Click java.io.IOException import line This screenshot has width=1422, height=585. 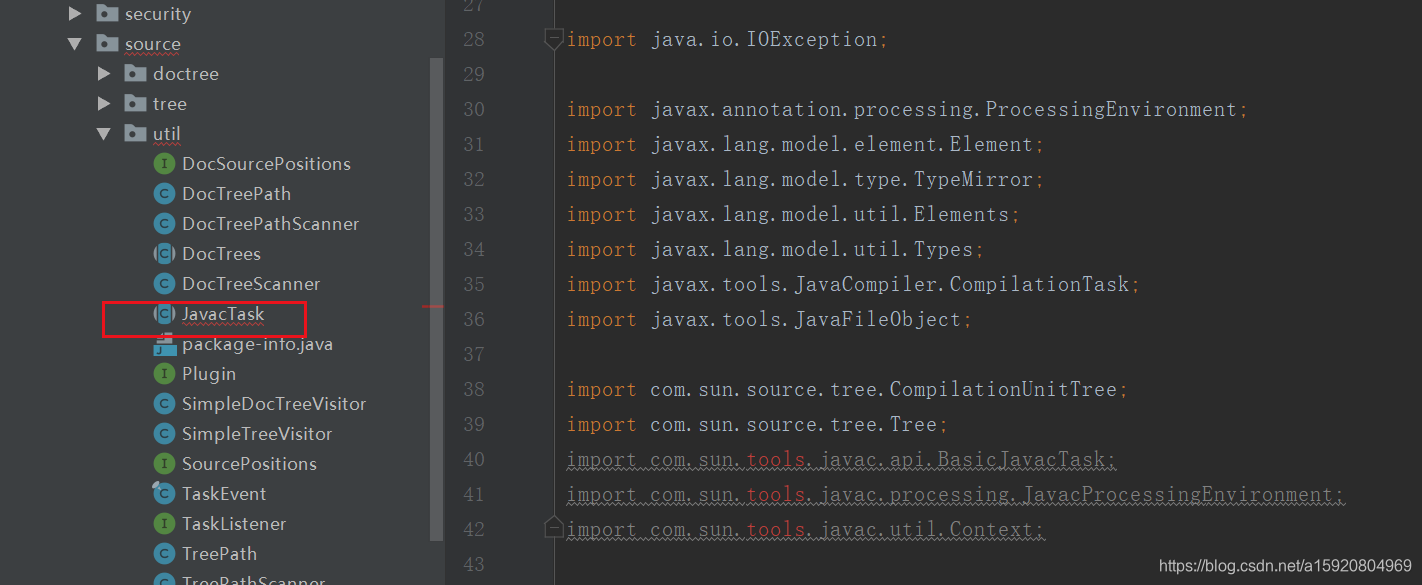click(x=727, y=40)
